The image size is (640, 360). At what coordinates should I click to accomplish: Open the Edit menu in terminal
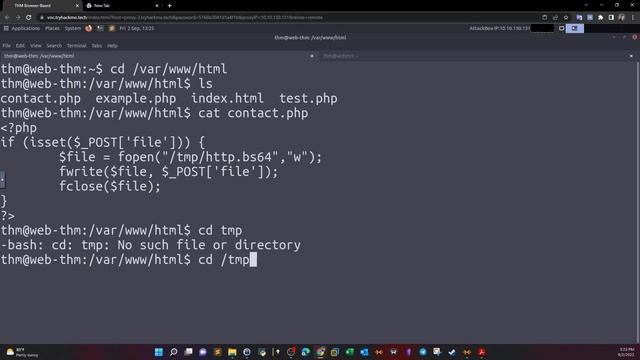[x=20, y=46]
